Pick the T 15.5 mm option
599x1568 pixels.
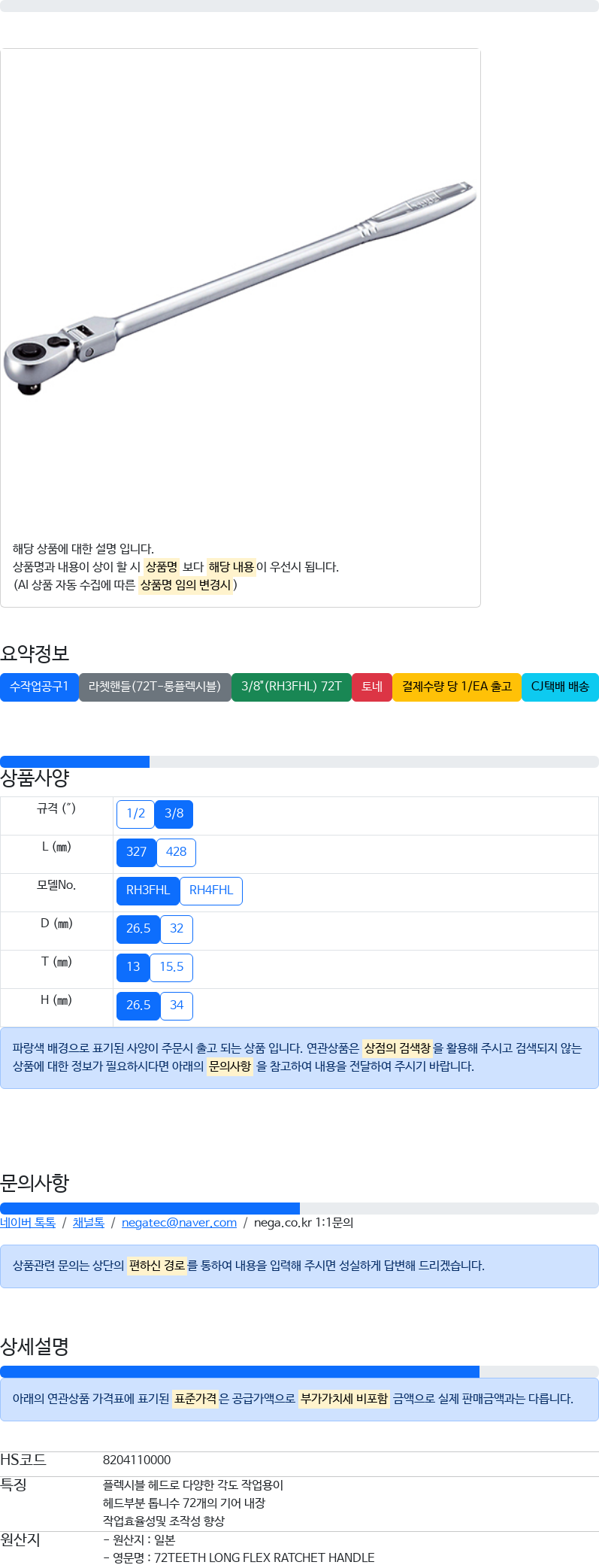pos(171,967)
